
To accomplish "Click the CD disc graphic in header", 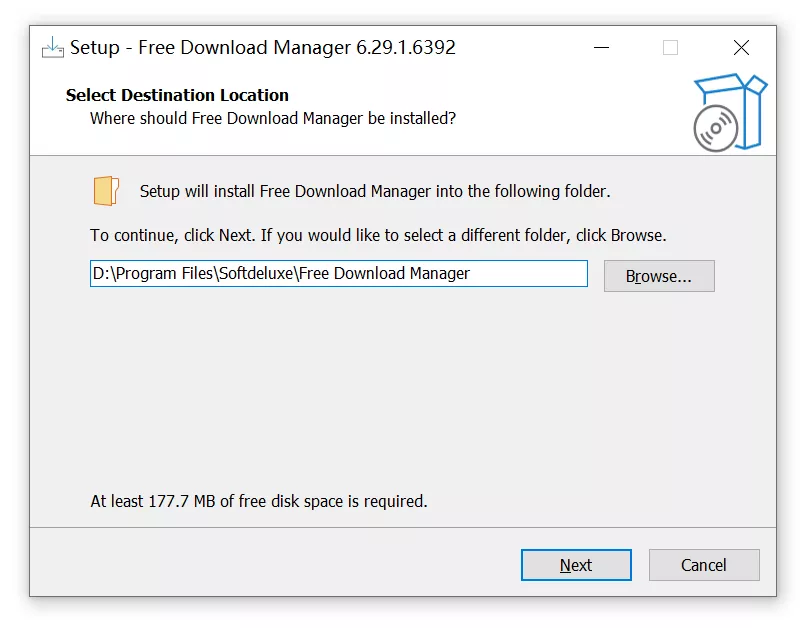I will tap(715, 129).
